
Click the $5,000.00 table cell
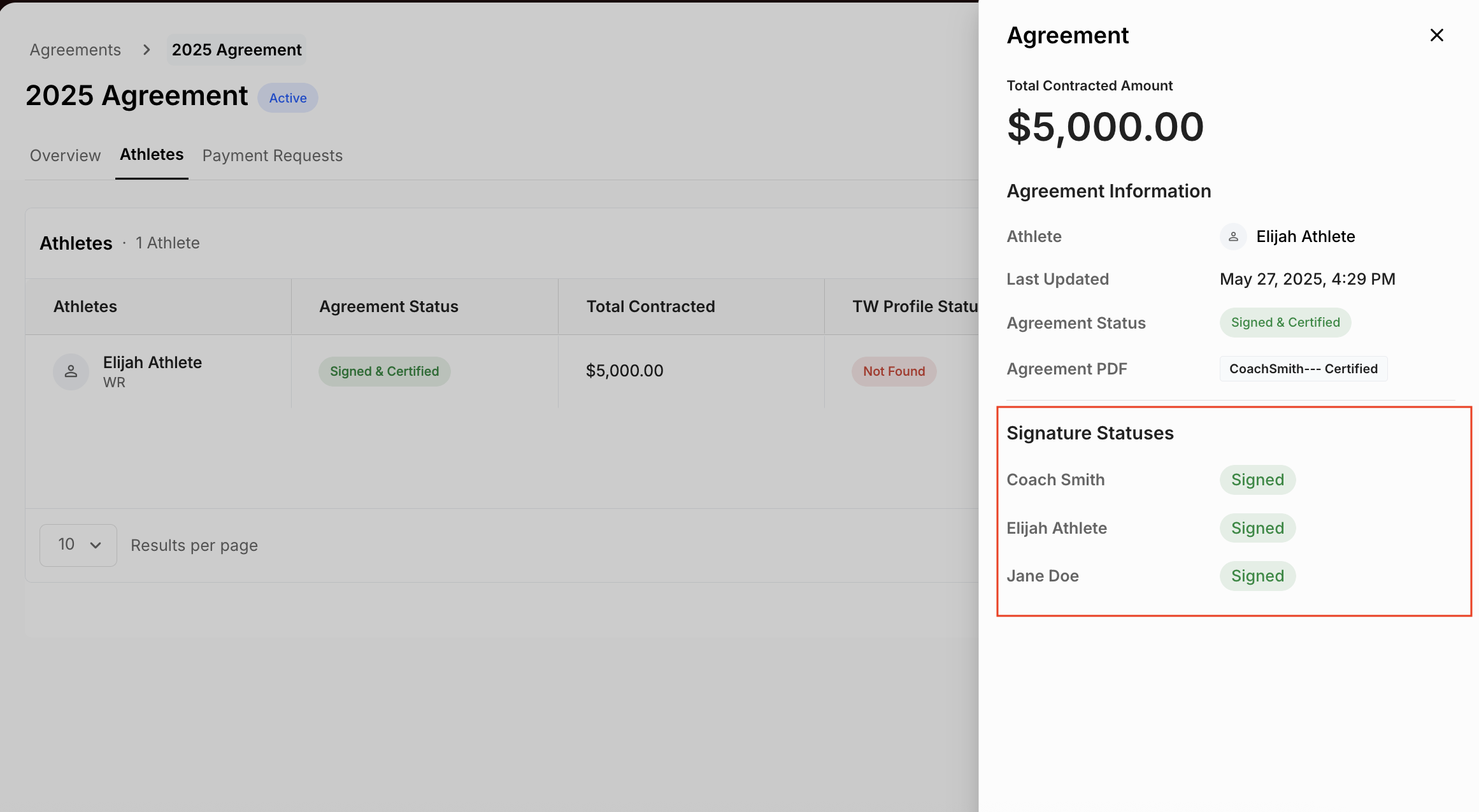[x=624, y=371]
